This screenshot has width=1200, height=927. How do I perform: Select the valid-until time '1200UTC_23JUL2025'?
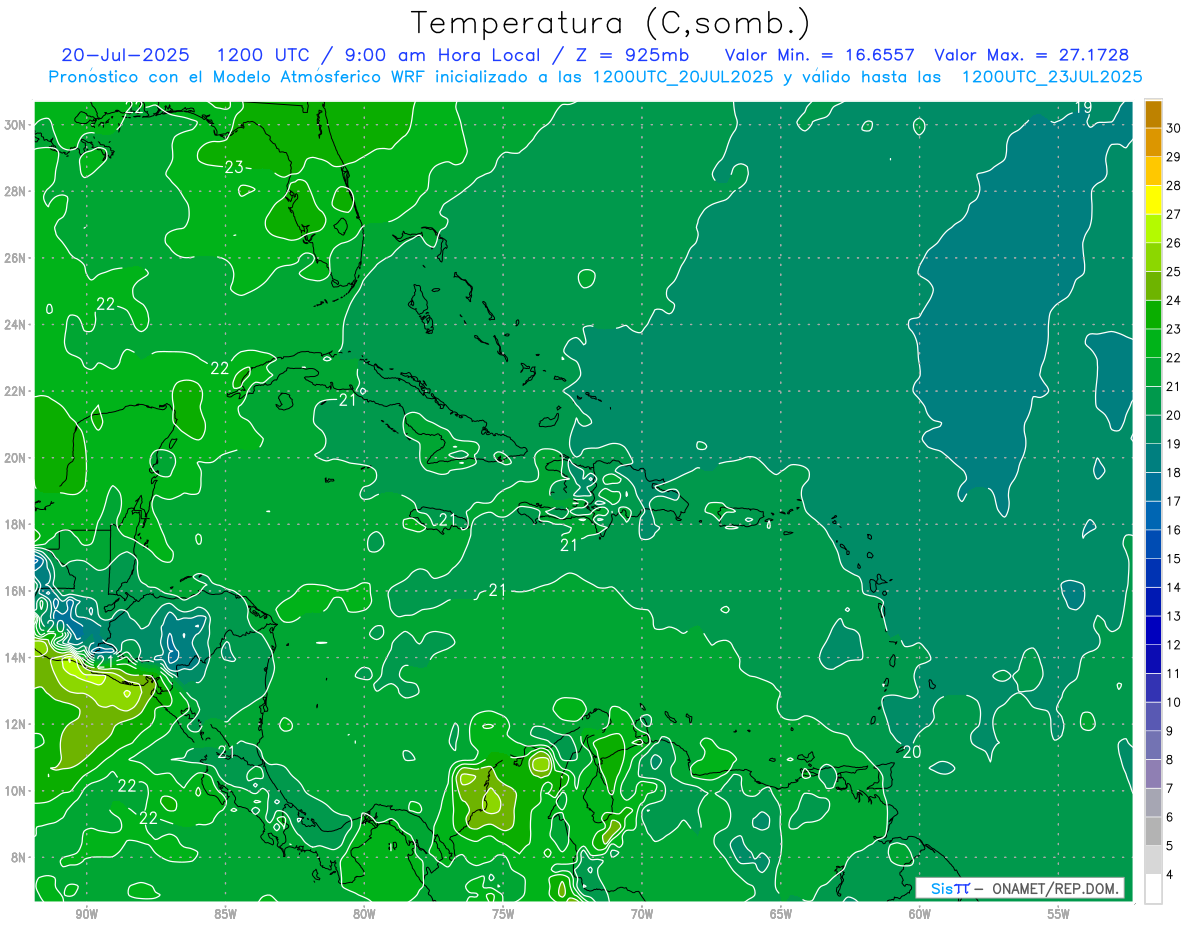[1052, 77]
